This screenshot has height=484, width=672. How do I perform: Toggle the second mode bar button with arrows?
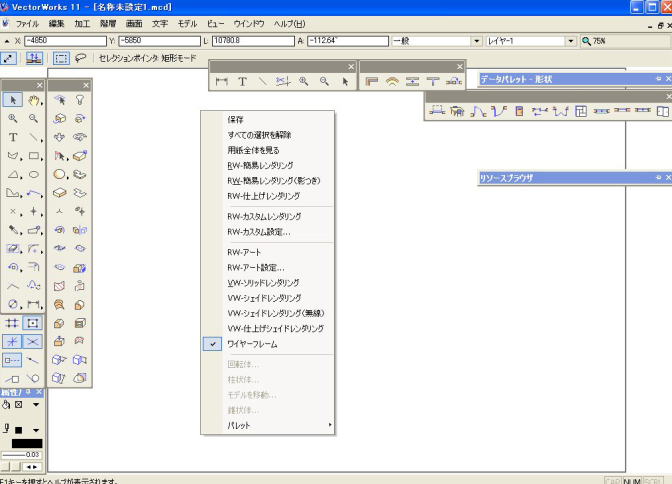tap(34, 58)
